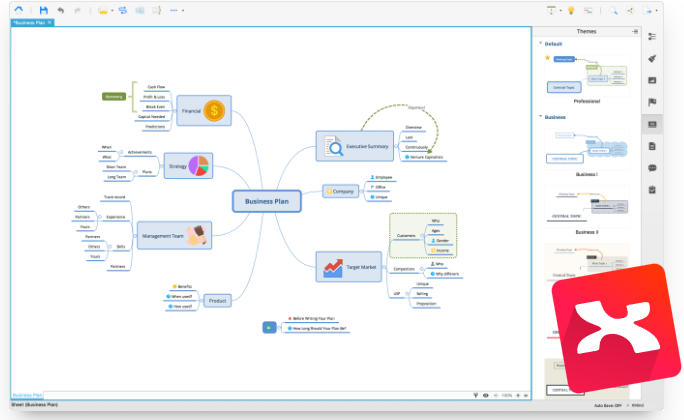Image resolution: width=684 pixels, height=420 pixels.
Task: Open the Markers flag panel in the sidebar
Action: coord(652,102)
